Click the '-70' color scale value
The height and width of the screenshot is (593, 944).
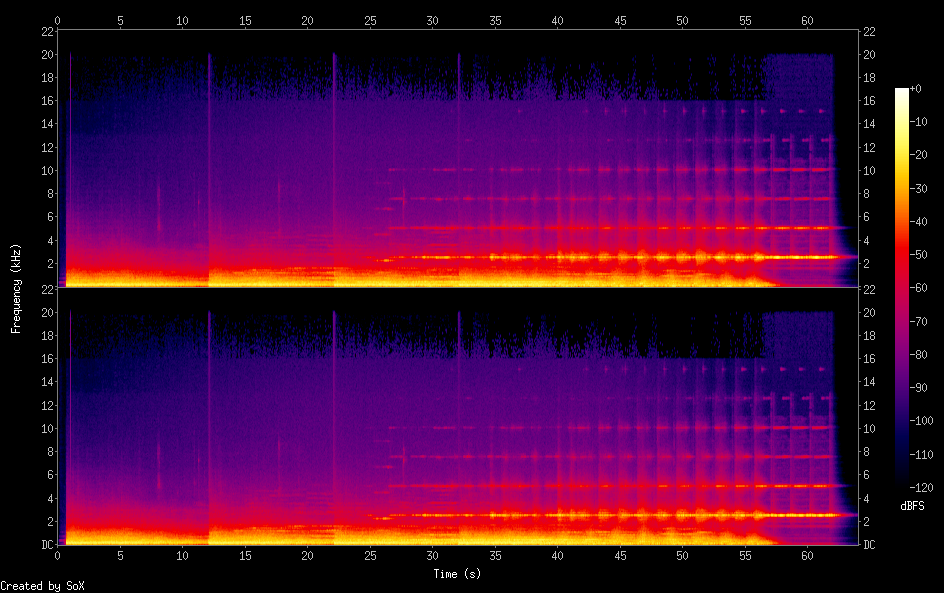919,321
